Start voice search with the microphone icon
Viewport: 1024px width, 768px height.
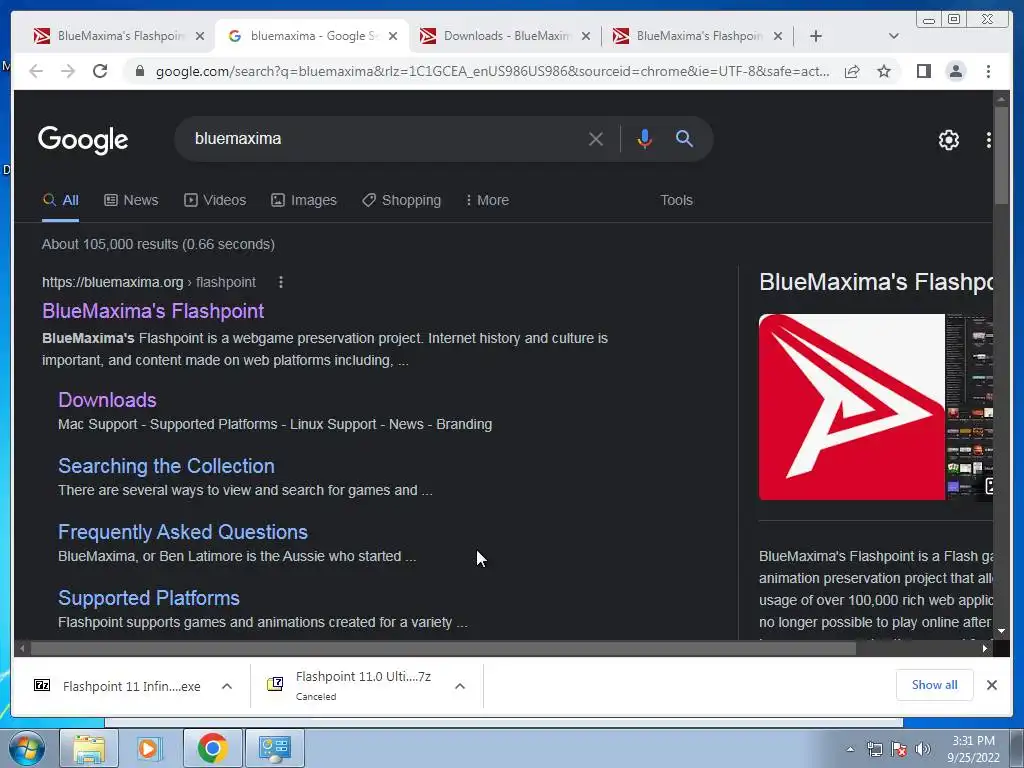[x=645, y=138]
